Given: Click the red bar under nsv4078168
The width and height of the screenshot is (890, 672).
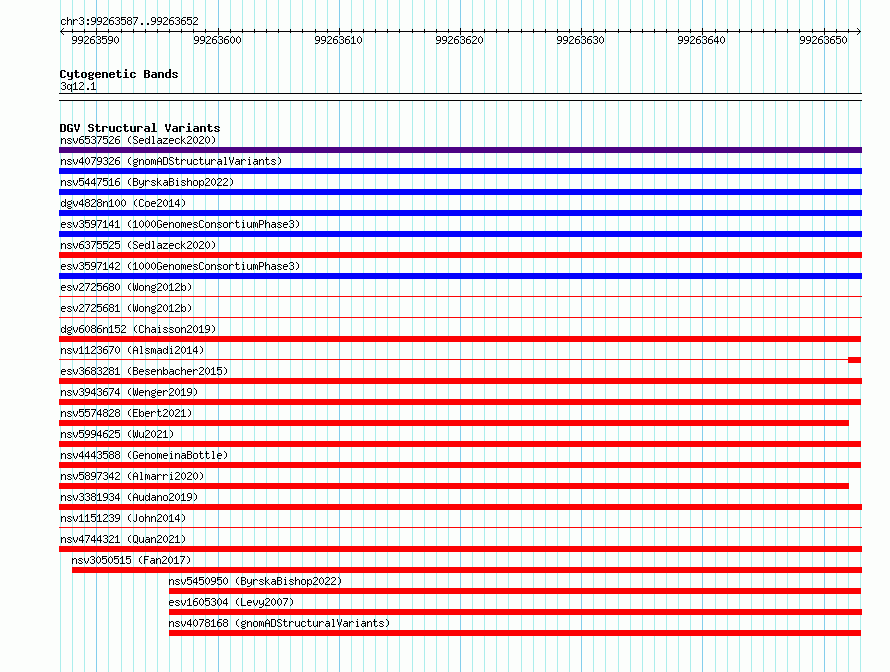Looking at the screenshot, I should tap(515, 633).
